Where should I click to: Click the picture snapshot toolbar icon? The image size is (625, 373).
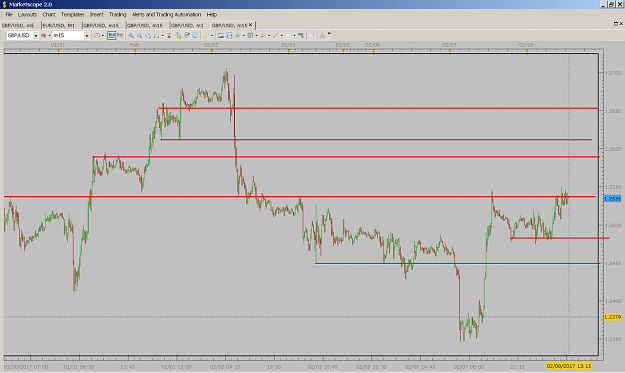pos(220,35)
